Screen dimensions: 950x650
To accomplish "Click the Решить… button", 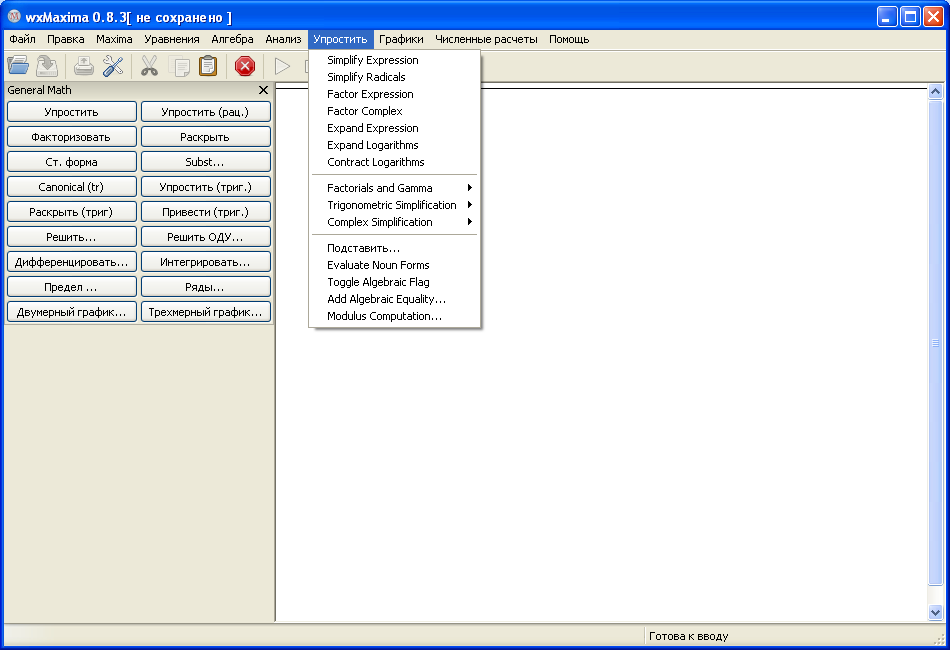I will pos(71,237).
